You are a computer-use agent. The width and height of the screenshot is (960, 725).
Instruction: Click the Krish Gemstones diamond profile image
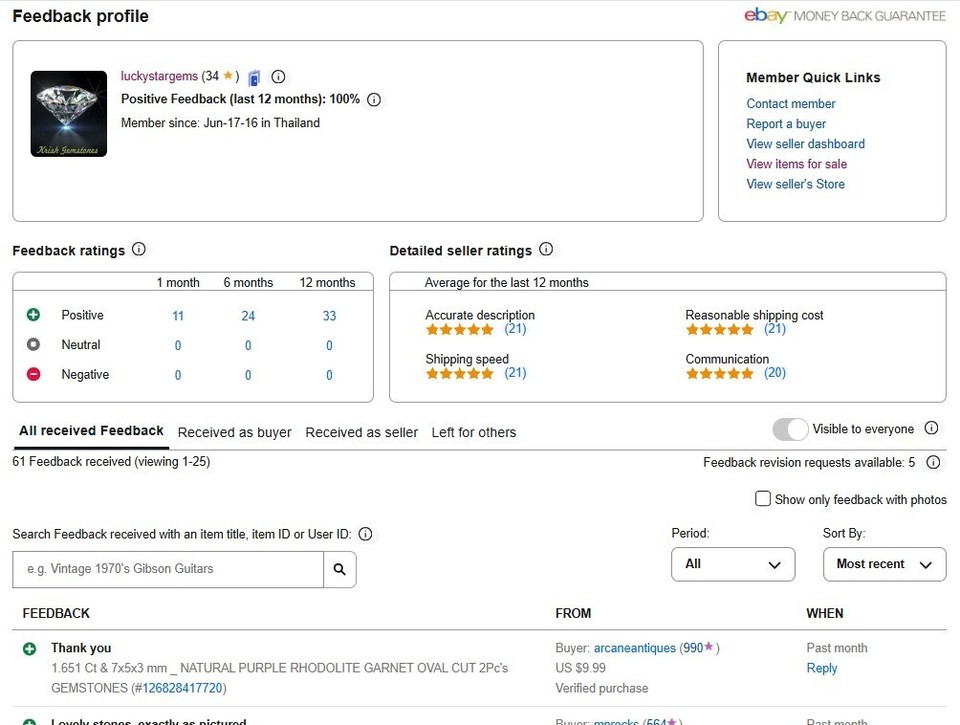[x=69, y=113]
